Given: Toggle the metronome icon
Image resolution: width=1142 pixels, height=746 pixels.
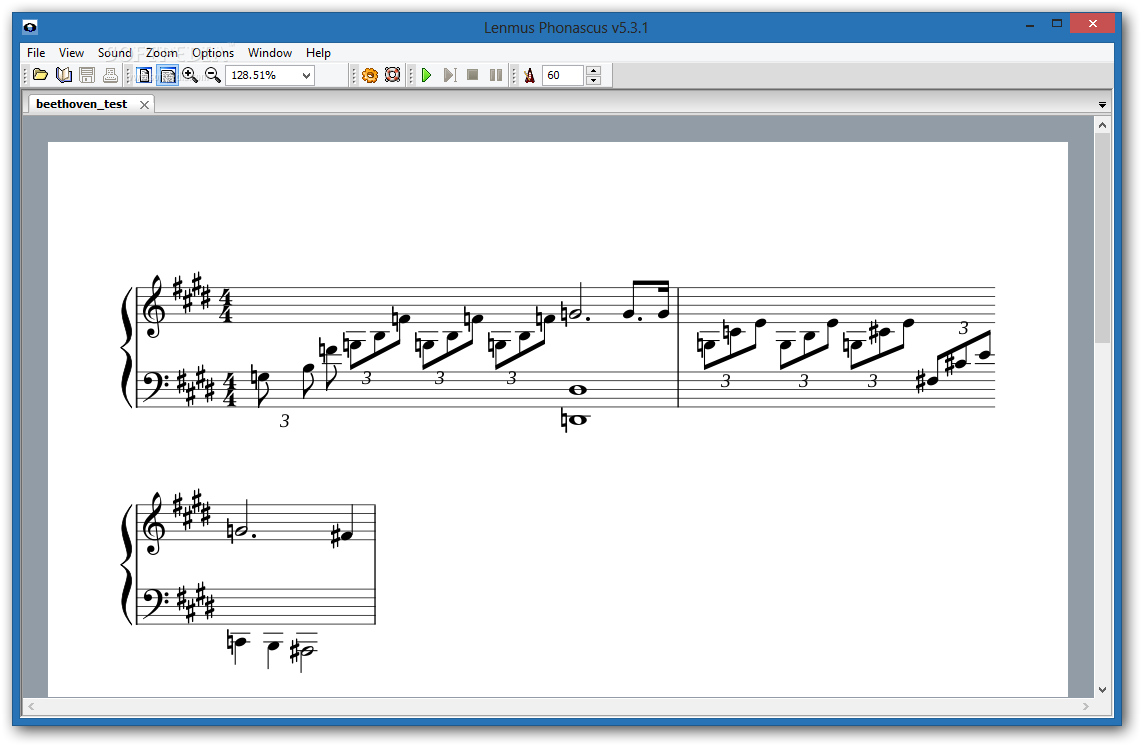Looking at the screenshot, I should point(529,75).
